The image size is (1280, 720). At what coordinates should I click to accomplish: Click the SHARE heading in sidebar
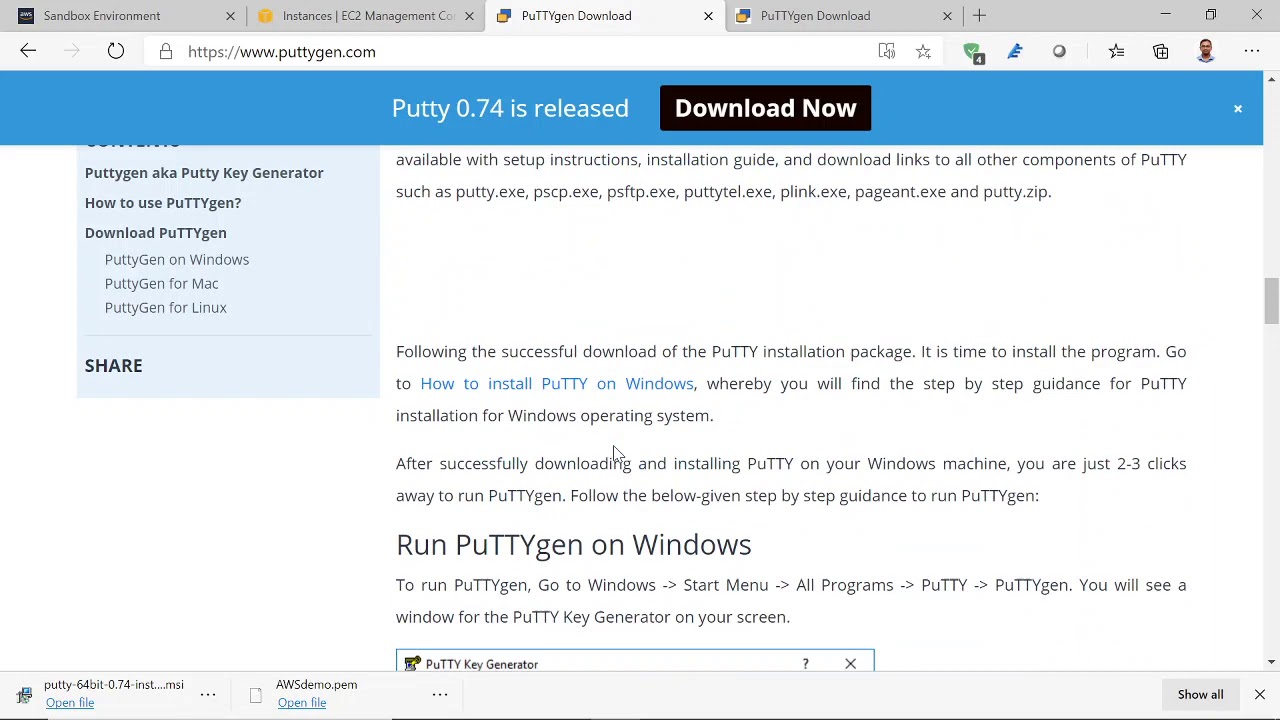click(114, 366)
